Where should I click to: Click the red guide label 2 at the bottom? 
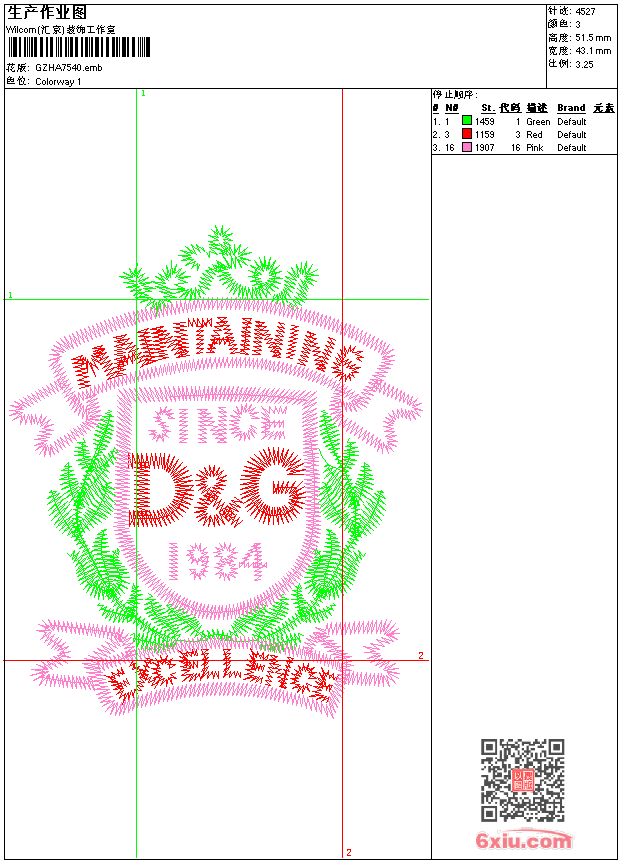348,852
